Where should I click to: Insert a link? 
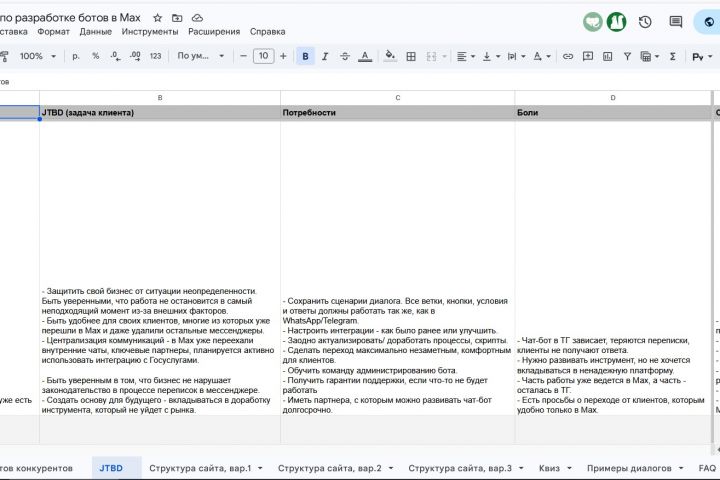coord(568,56)
